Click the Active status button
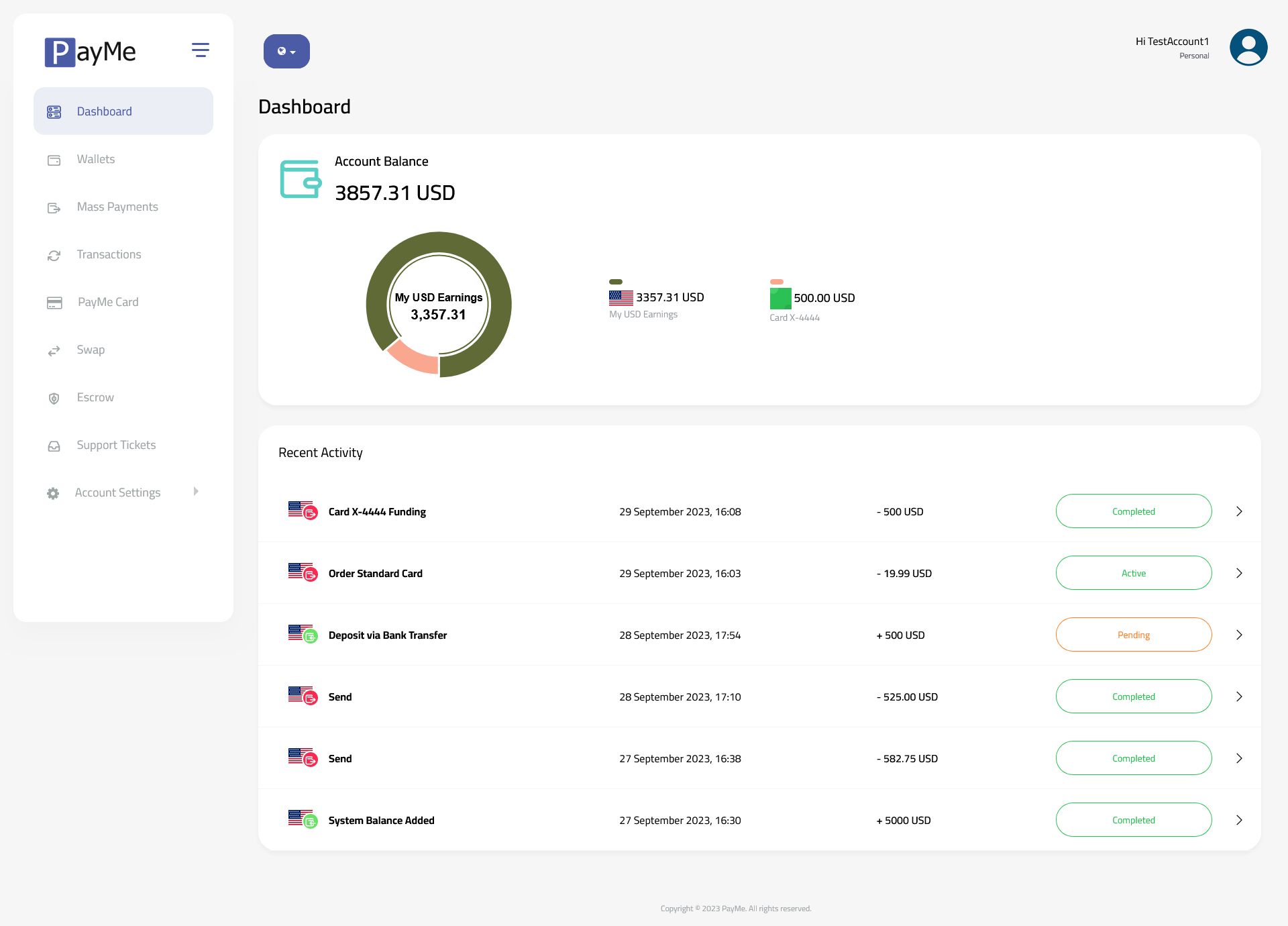The image size is (1288, 926). click(x=1133, y=573)
